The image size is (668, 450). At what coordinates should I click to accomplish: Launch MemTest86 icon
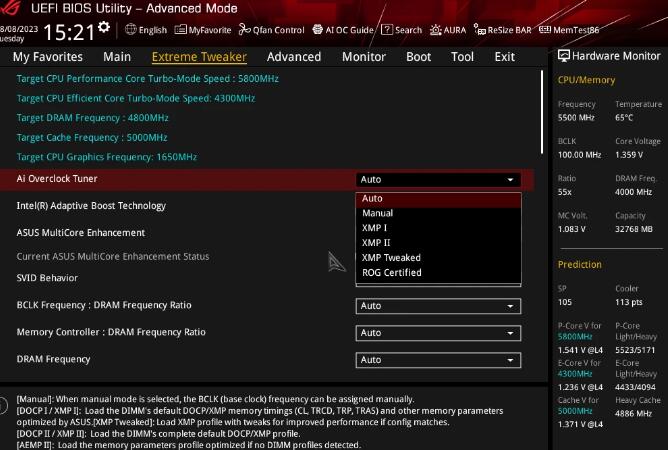544,29
